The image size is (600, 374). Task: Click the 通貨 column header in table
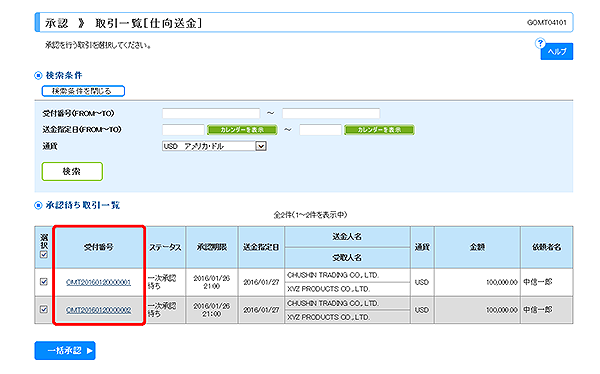click(x=422, y=247)
